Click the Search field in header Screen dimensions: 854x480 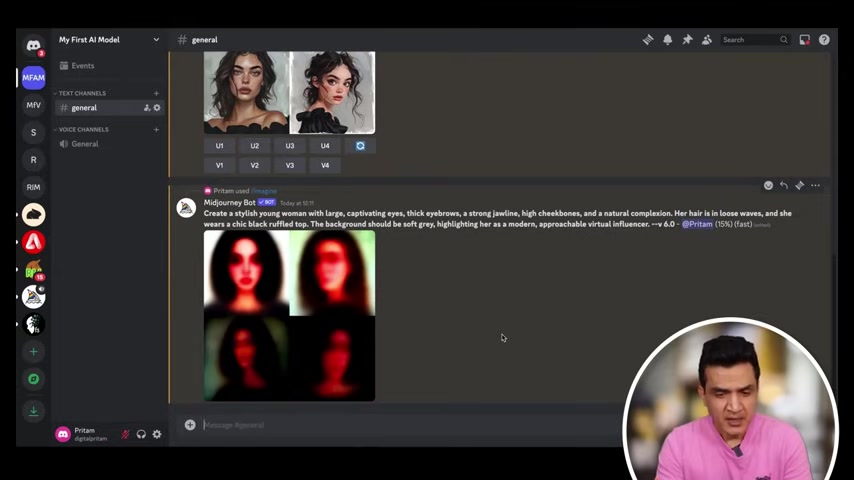[x=755, y=40]
